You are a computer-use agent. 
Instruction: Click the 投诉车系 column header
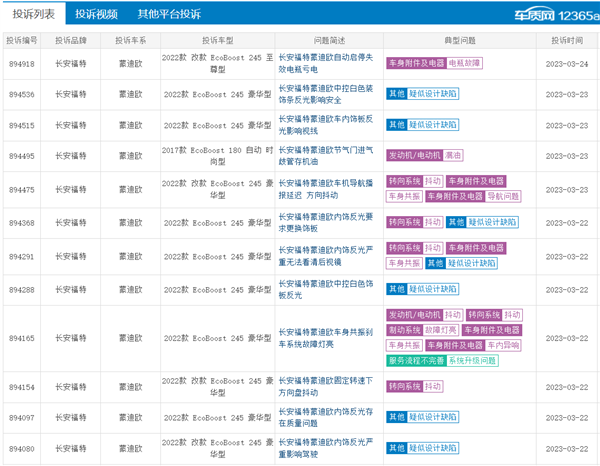click(130, 41)
